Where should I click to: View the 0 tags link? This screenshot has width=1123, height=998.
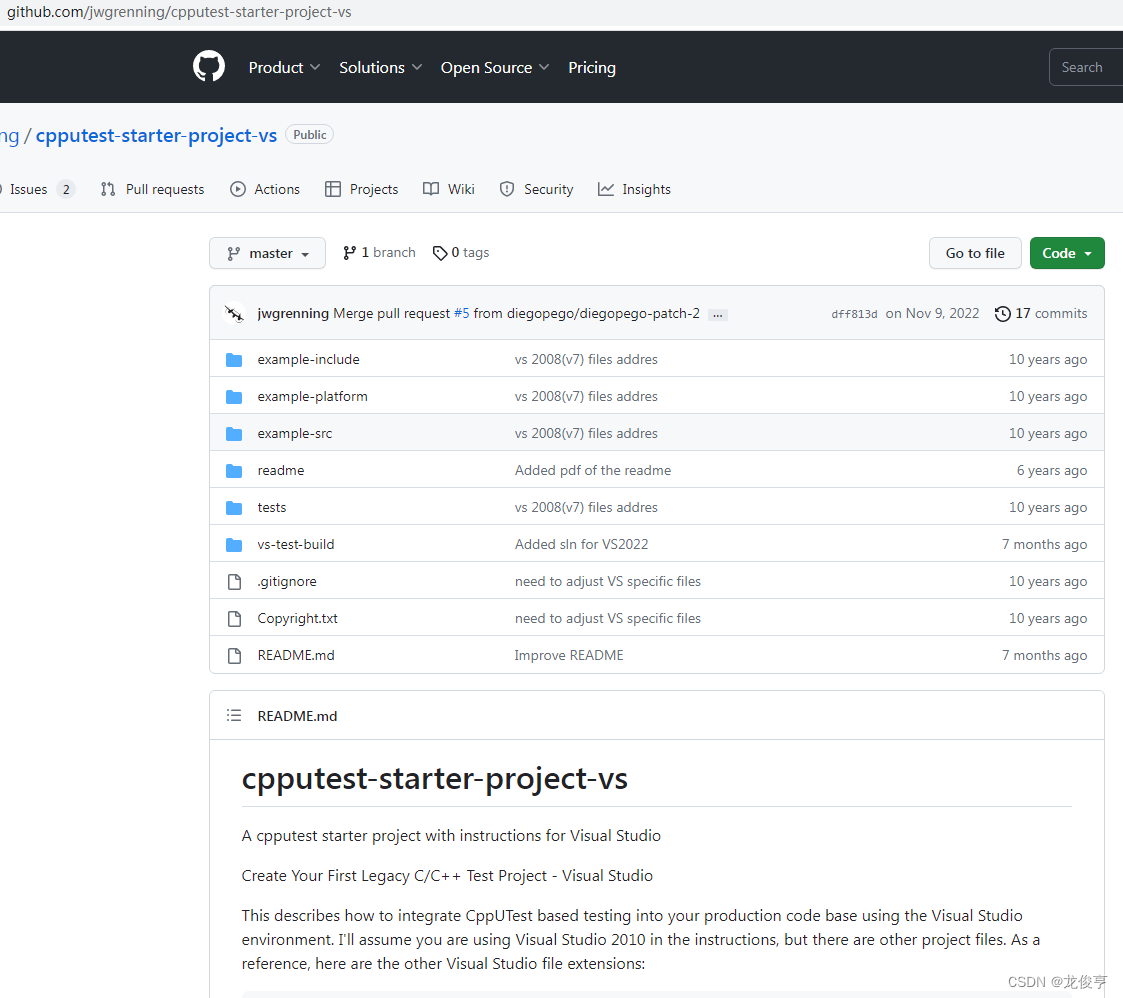(461, 252)
